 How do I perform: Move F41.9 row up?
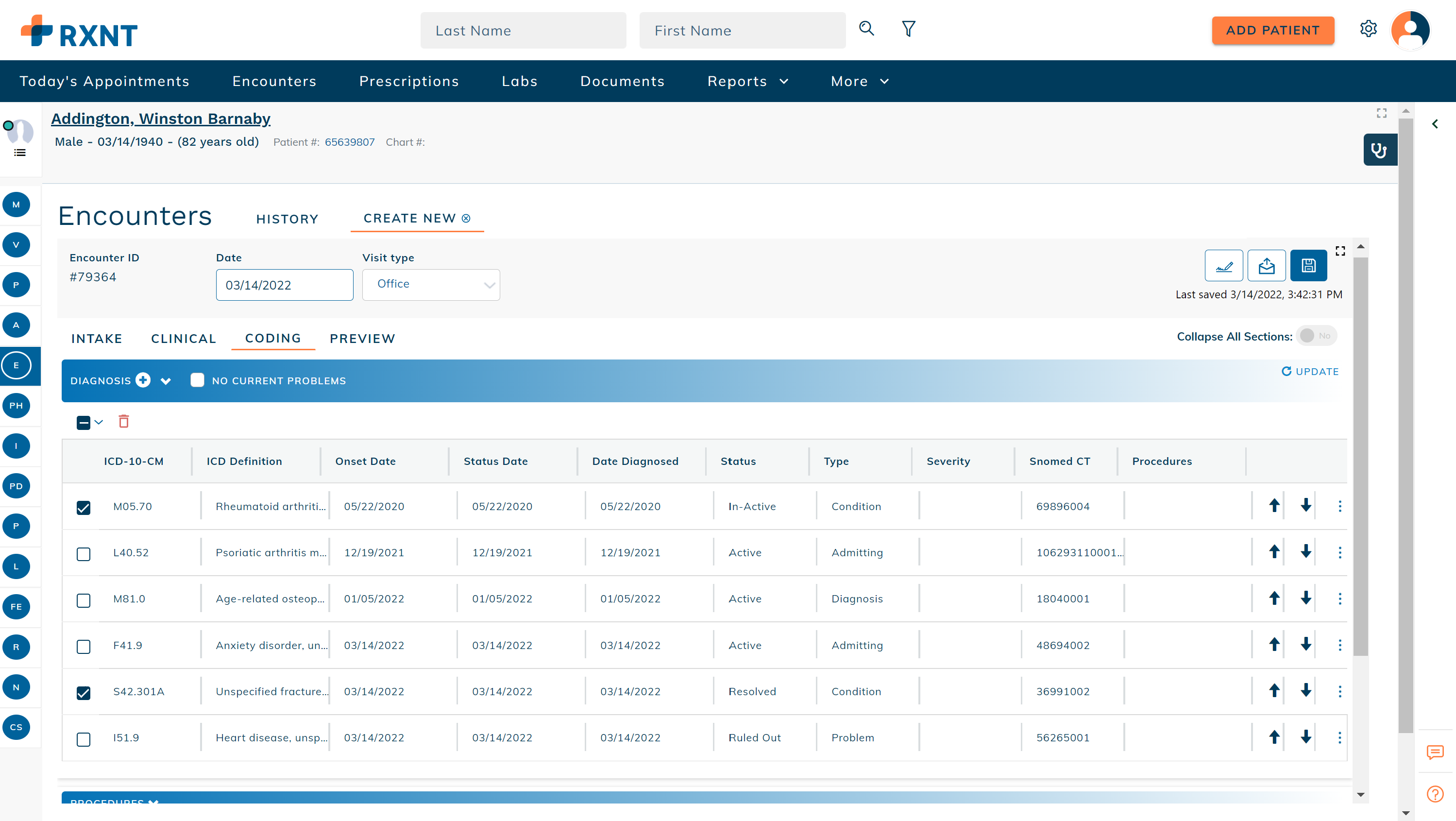[x=1274, y=645]
